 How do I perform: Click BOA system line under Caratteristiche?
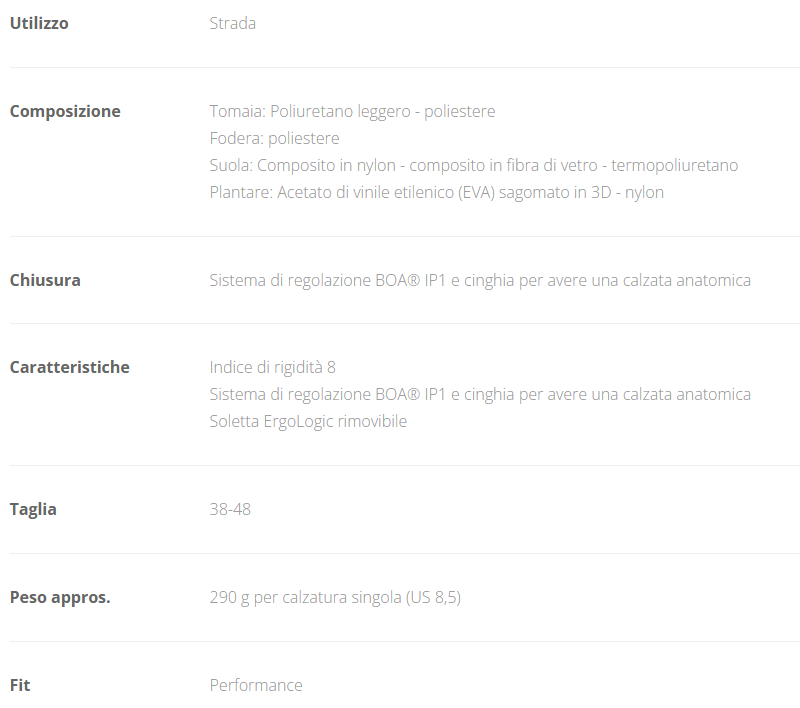click(480, 394)
